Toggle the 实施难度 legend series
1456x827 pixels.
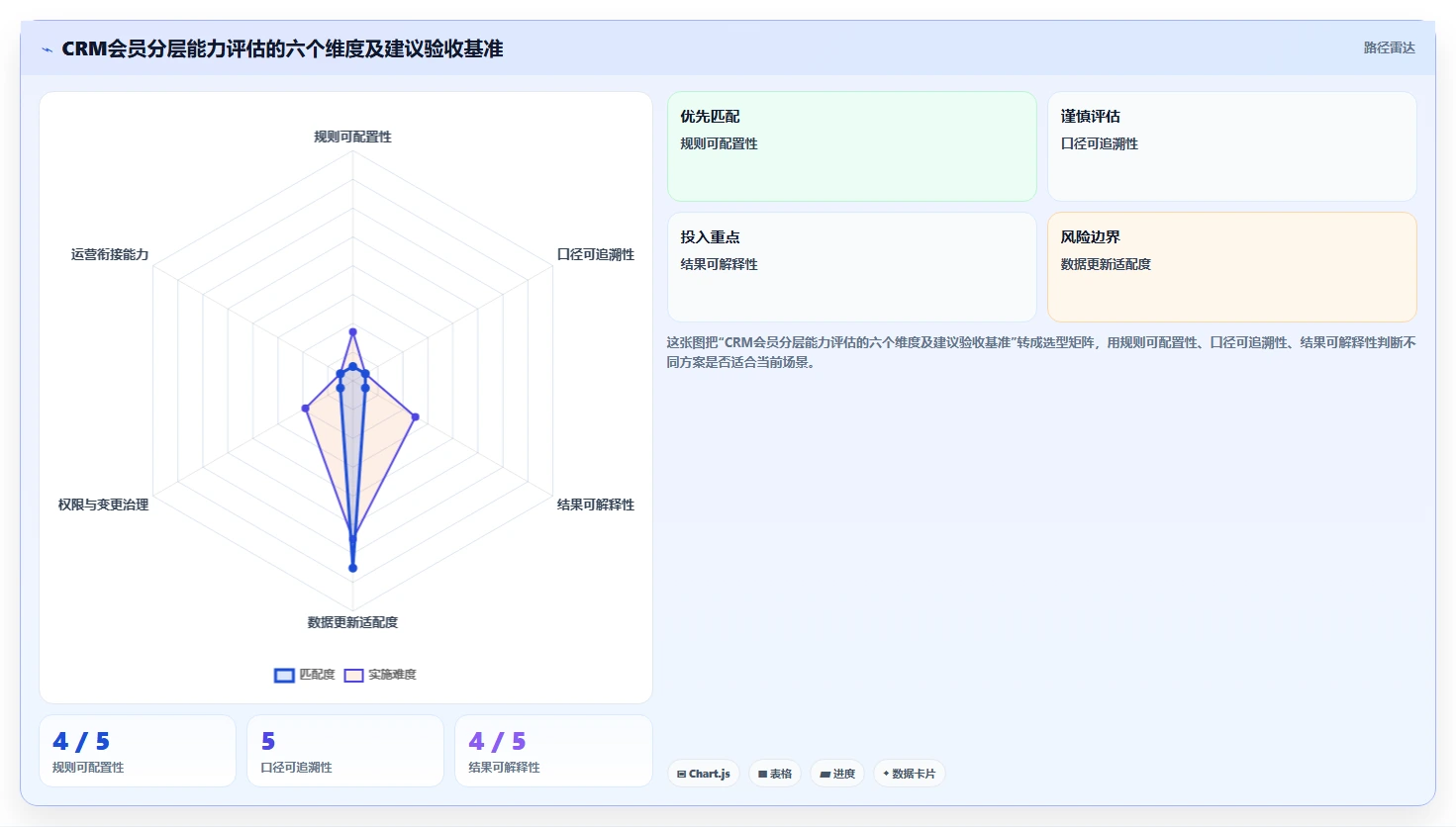pos(380,675)
